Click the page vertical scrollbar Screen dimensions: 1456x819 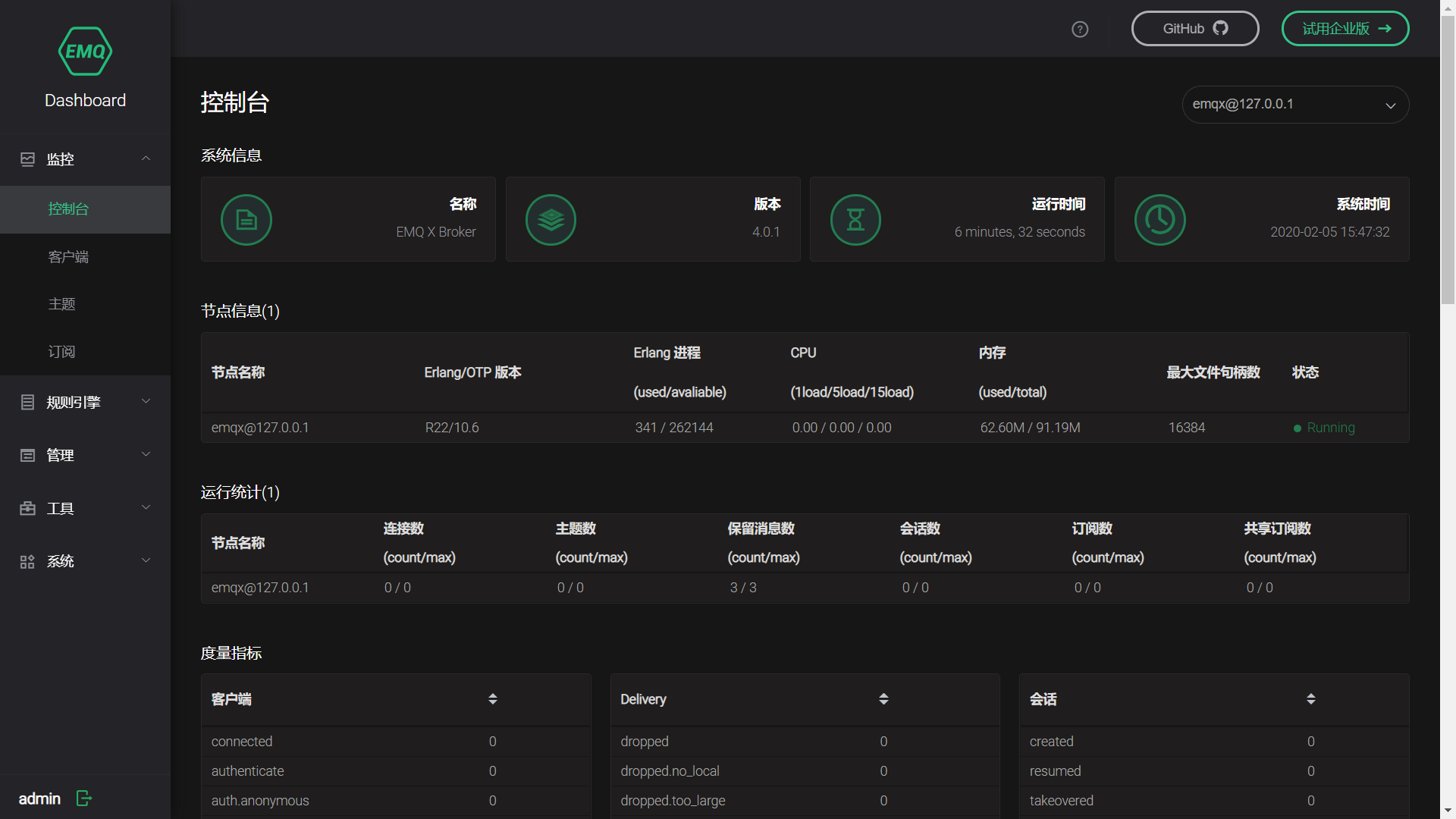pos(1448,159)
